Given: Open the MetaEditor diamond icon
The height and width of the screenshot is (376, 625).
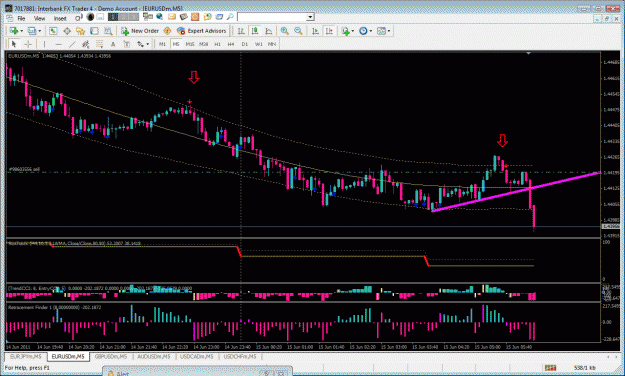Looking at the screenshot, I should [167, 31].
